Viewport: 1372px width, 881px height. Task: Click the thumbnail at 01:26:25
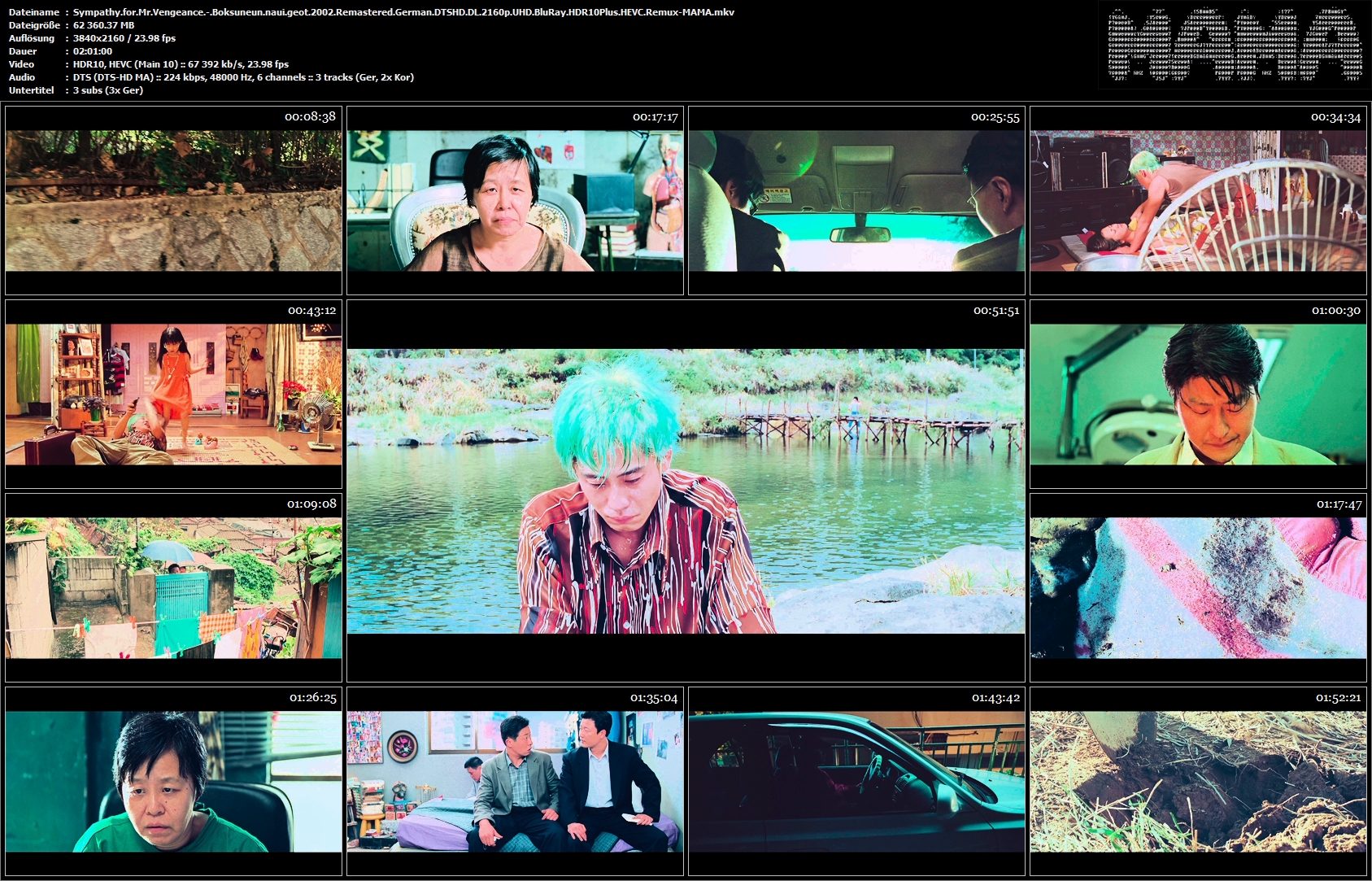173,781
